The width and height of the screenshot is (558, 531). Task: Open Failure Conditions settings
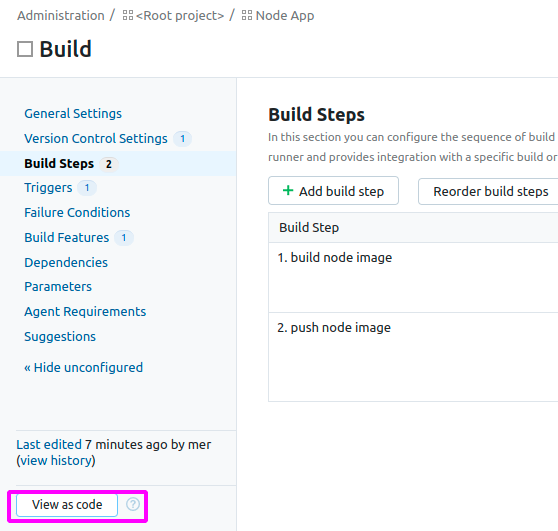[77, 212]
